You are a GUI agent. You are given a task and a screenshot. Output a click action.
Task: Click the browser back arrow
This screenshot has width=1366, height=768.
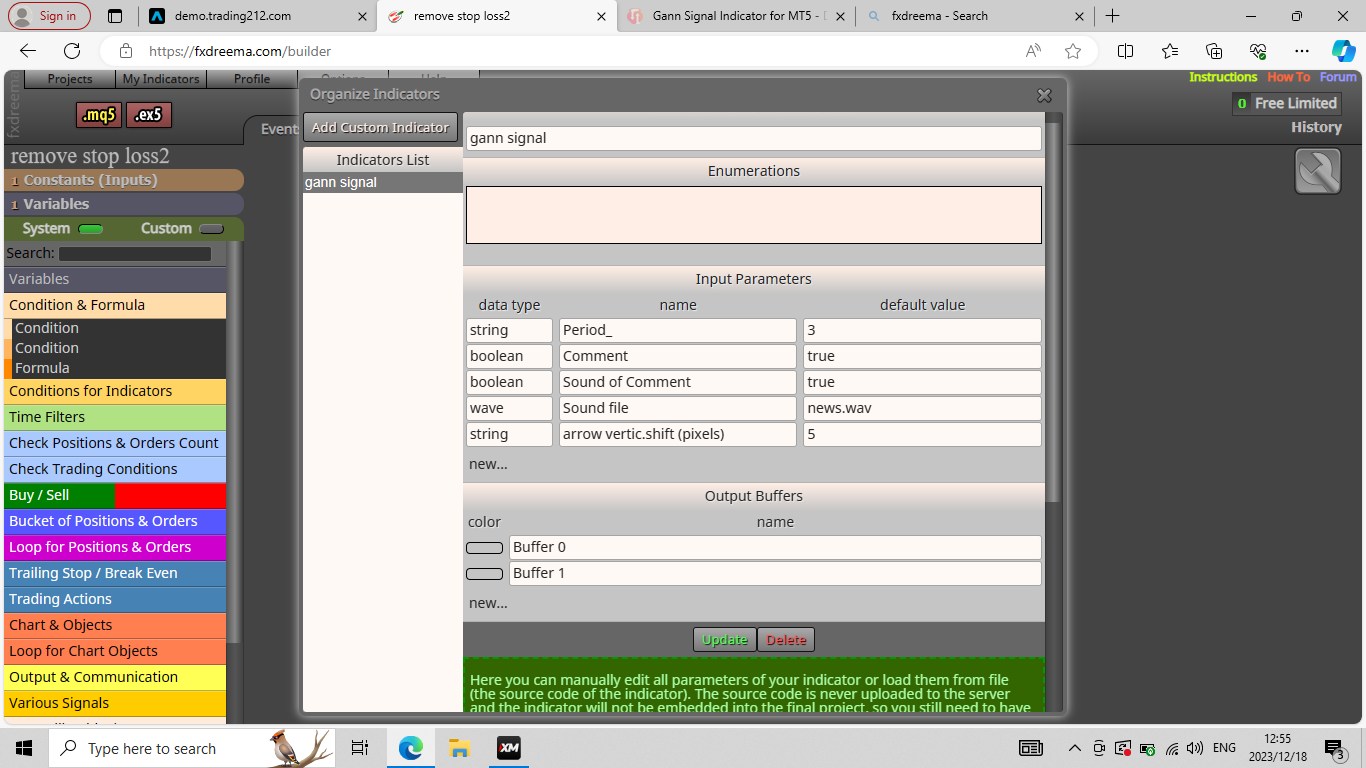tap(28, 51)
